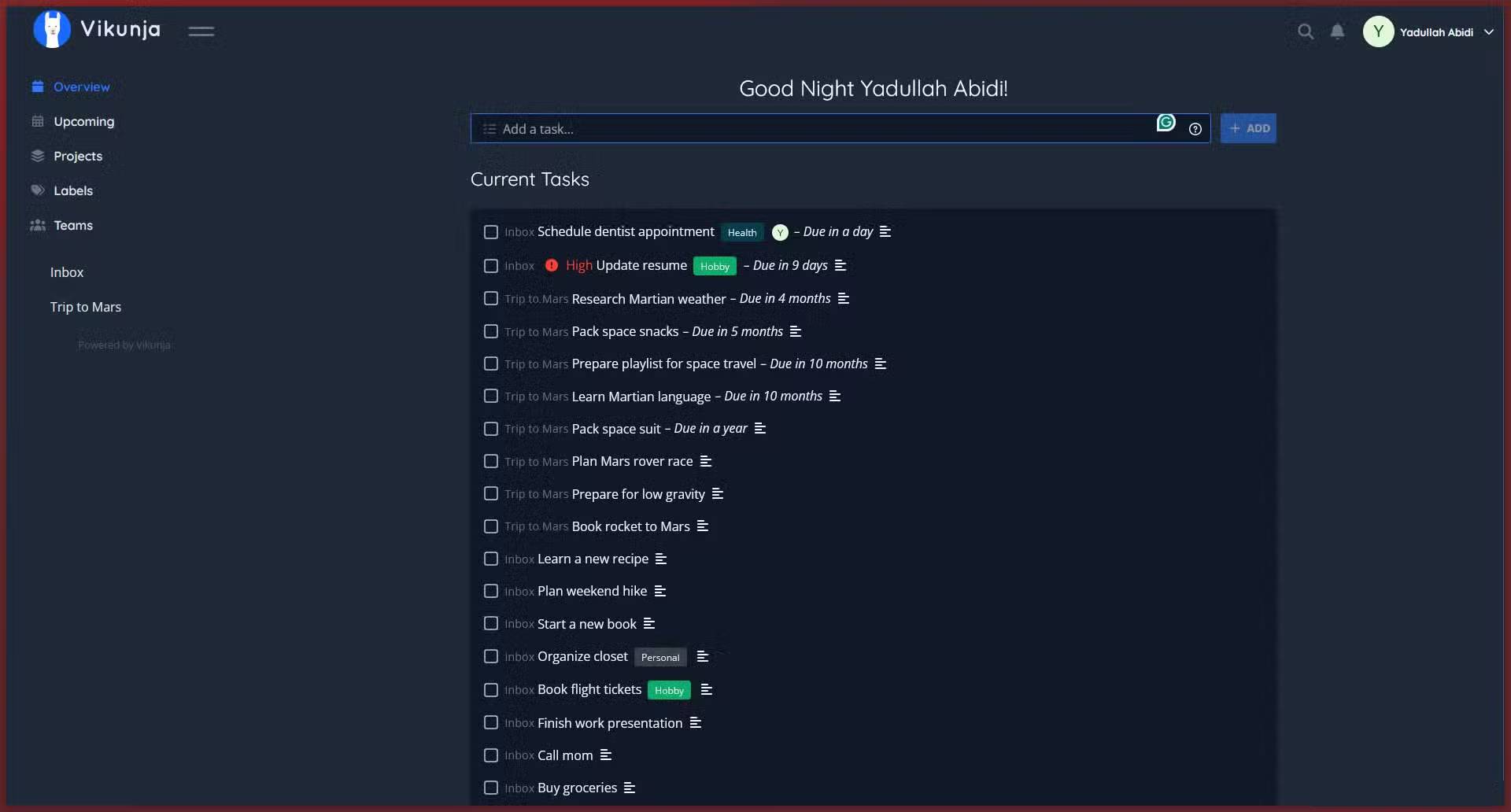Check off Start a new book
The image size is (1511, 812).
pos(491,623)
